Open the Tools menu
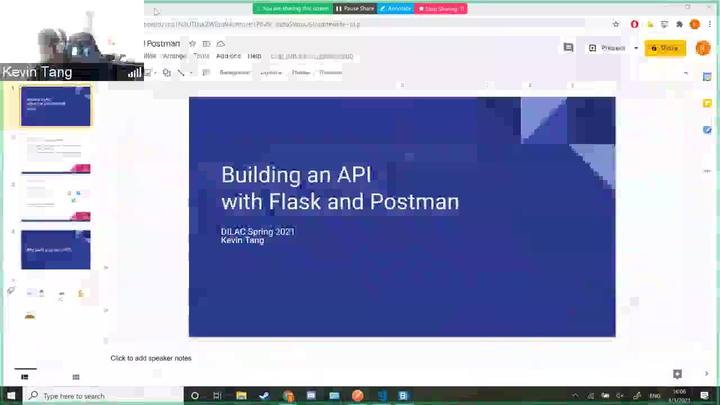This screenshot has height=405, width=720. point(201,56)
